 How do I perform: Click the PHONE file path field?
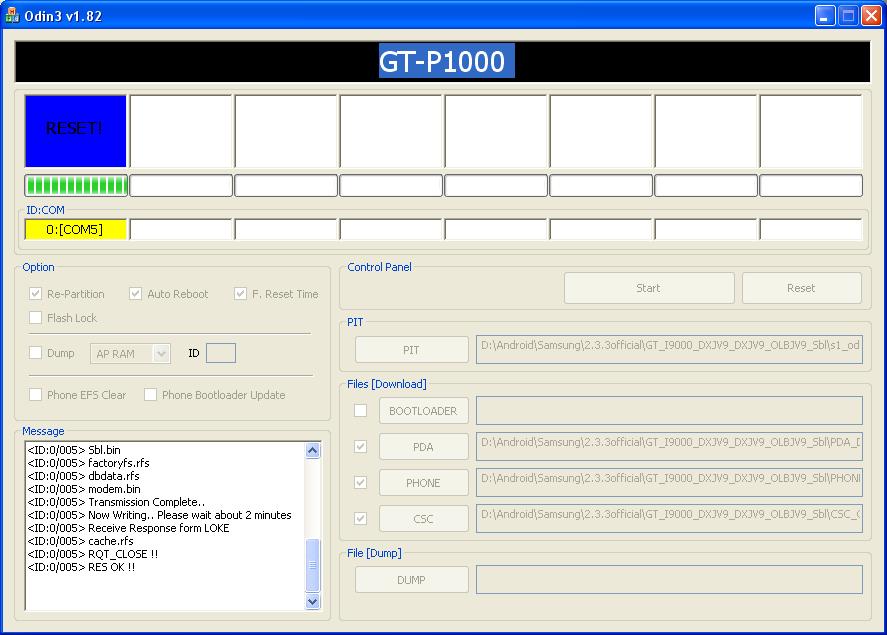pos(669,483)
